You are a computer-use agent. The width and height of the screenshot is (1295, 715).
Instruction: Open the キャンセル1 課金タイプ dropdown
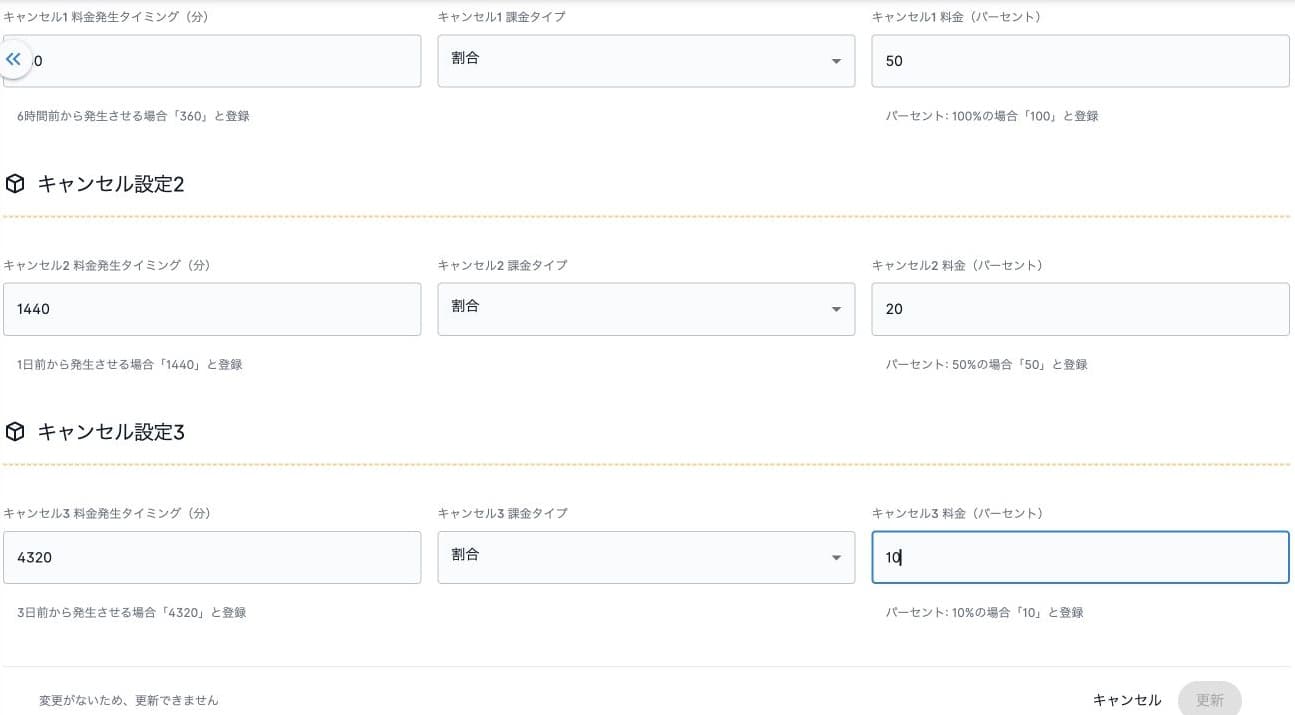point(646,61)
